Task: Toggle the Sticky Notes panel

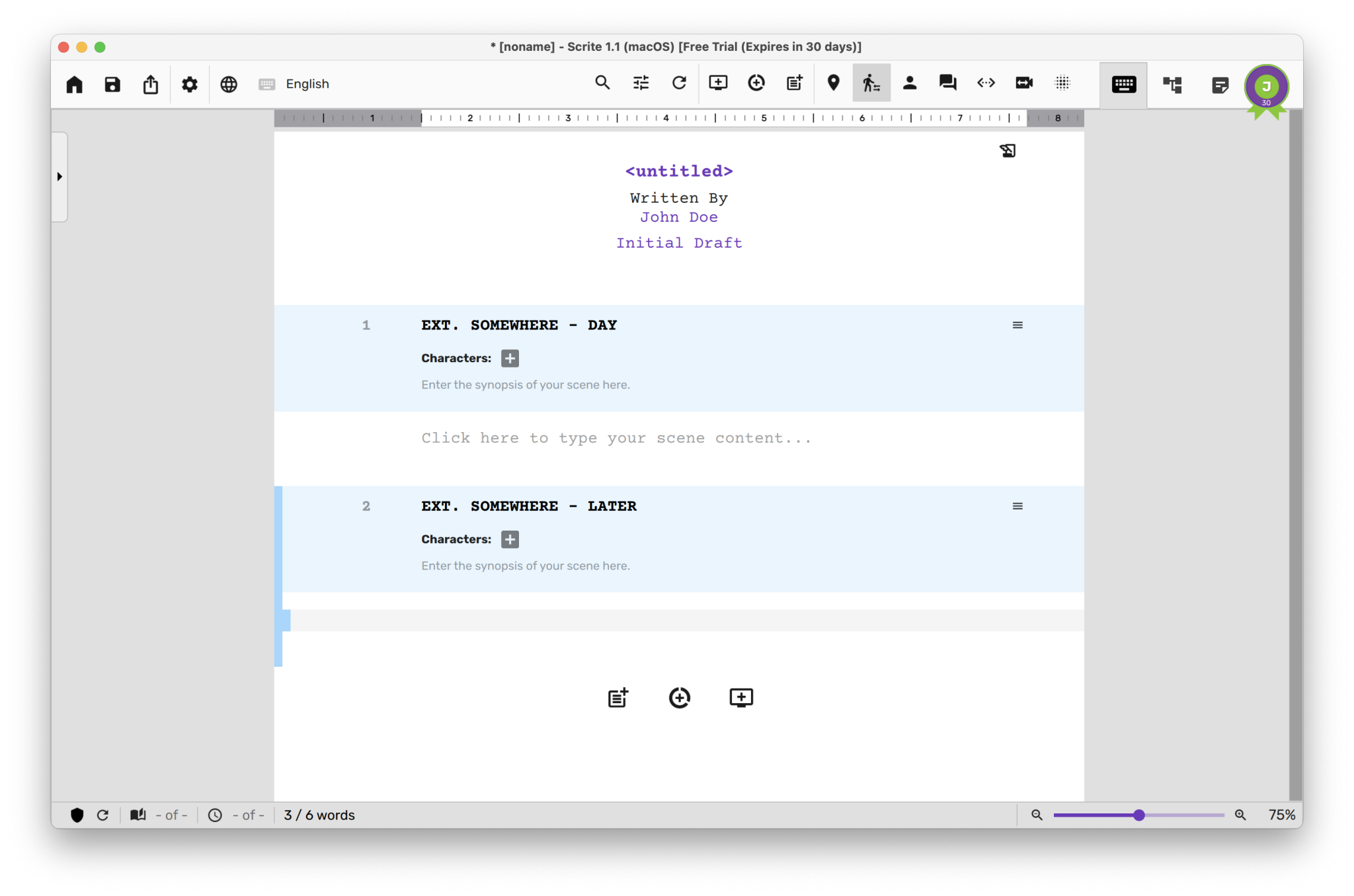Action: click(x=1220, y=85)
